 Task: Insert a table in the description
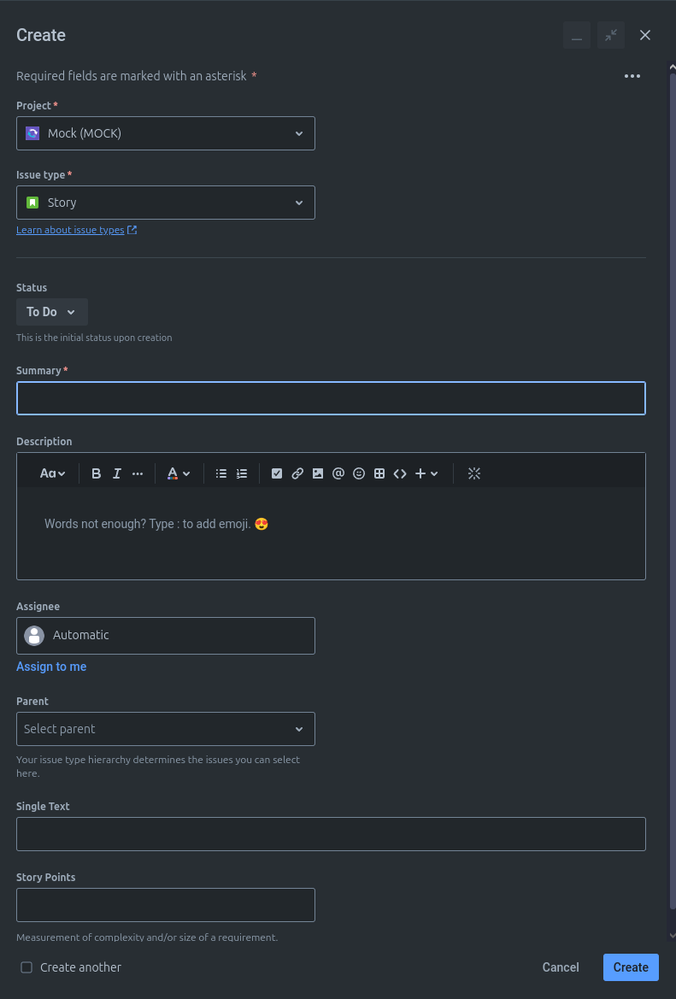pos(379,473)
